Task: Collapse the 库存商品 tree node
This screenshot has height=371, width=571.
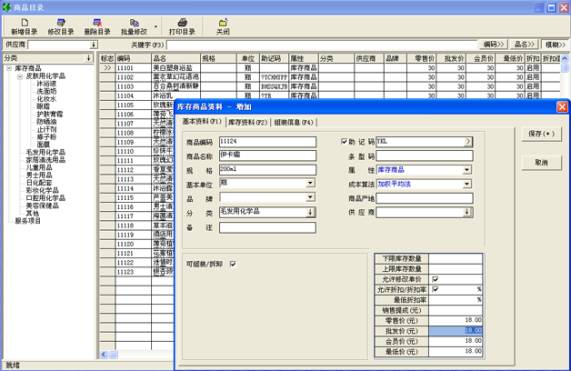Action: [x=9, y=68]
